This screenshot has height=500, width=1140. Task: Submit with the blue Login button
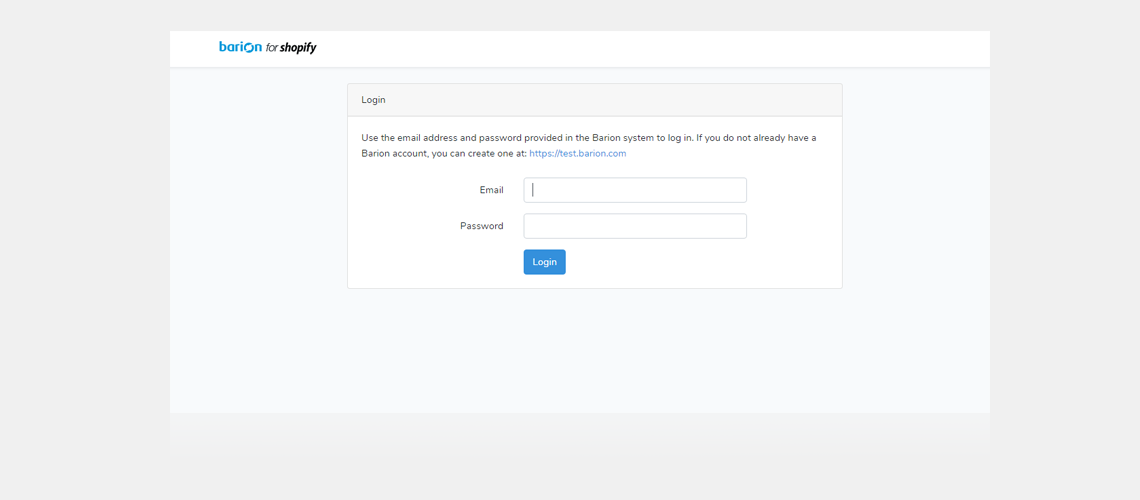[545, 262]
